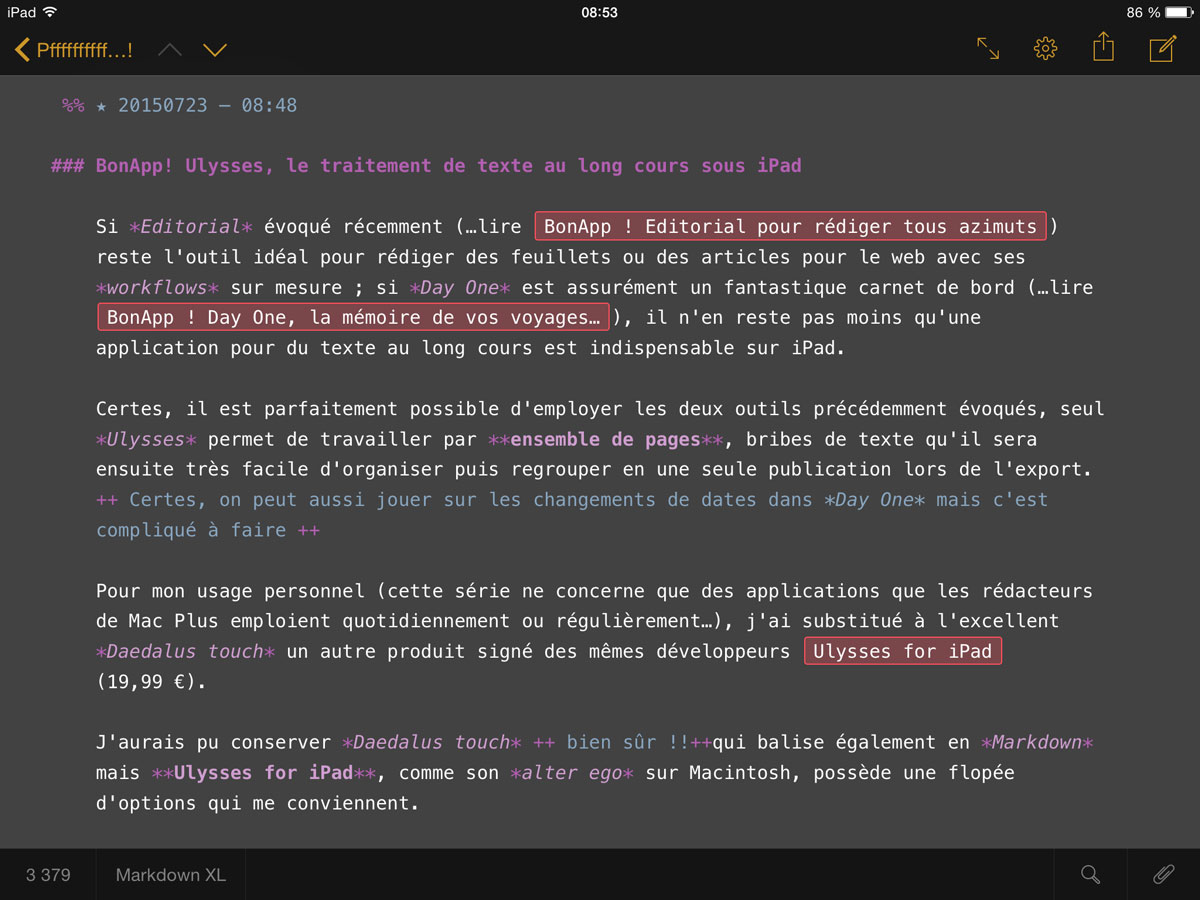
Task: Open the link tag 'BonApp ! Editorial pour rédiger tous azimuts'
Action: [791, 226]
